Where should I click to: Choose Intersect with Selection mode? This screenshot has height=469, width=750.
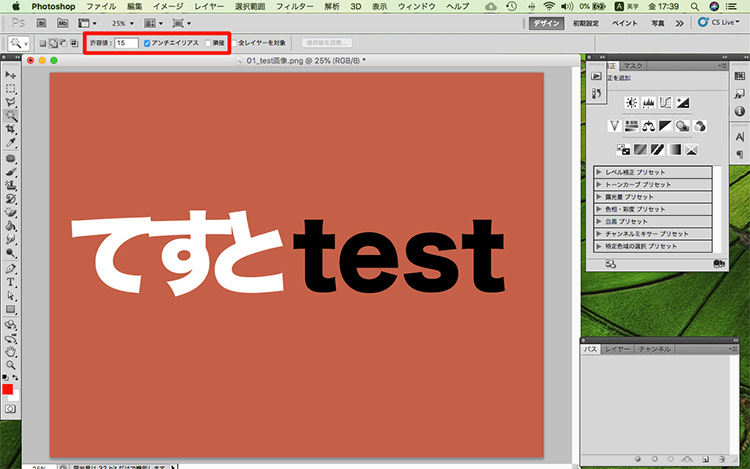tap(74, 44)
